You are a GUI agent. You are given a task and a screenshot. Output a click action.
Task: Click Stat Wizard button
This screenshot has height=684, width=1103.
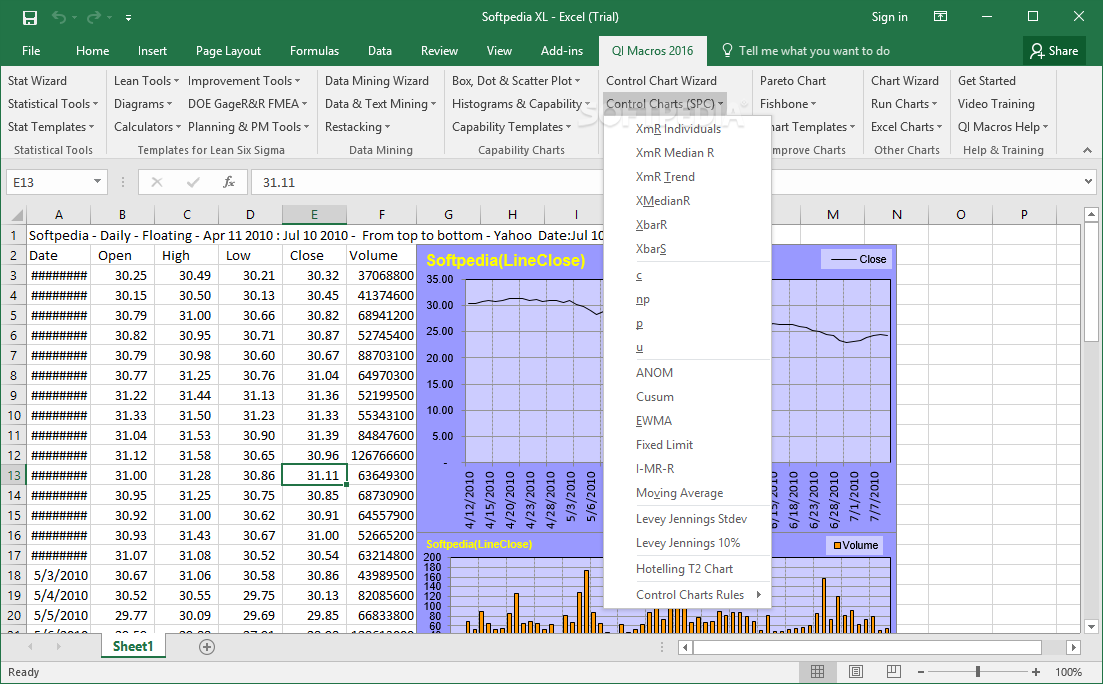[x=37, y=81]
